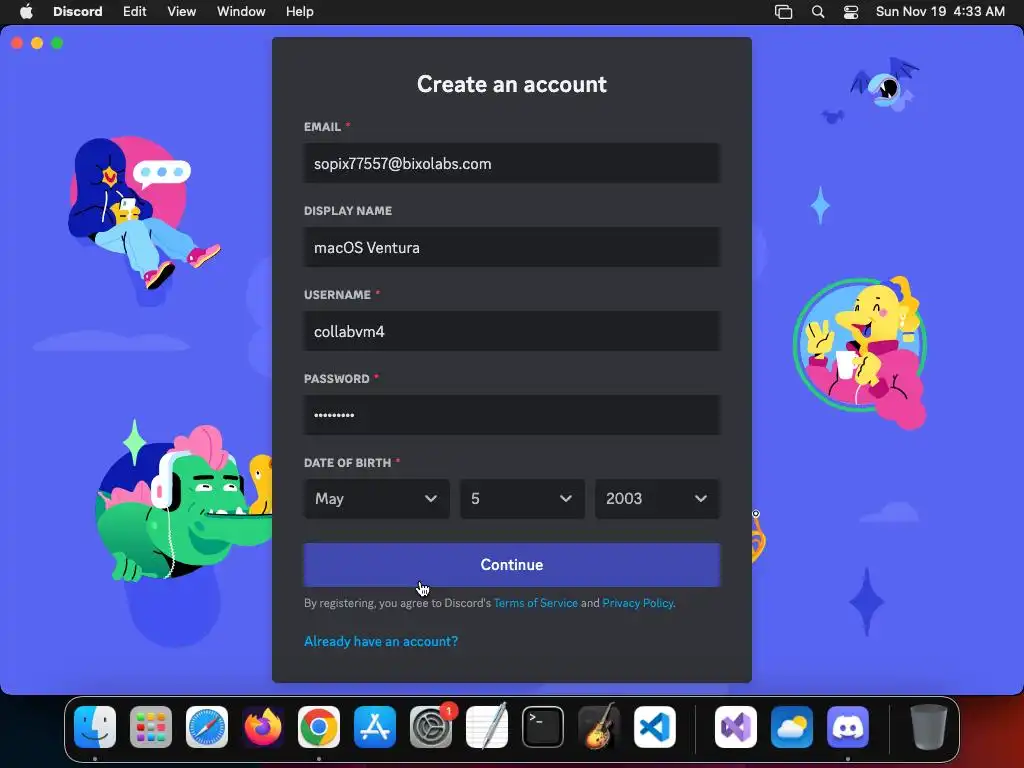
Task: Expand the month dropdown showing May
Action: coord(377,499)
